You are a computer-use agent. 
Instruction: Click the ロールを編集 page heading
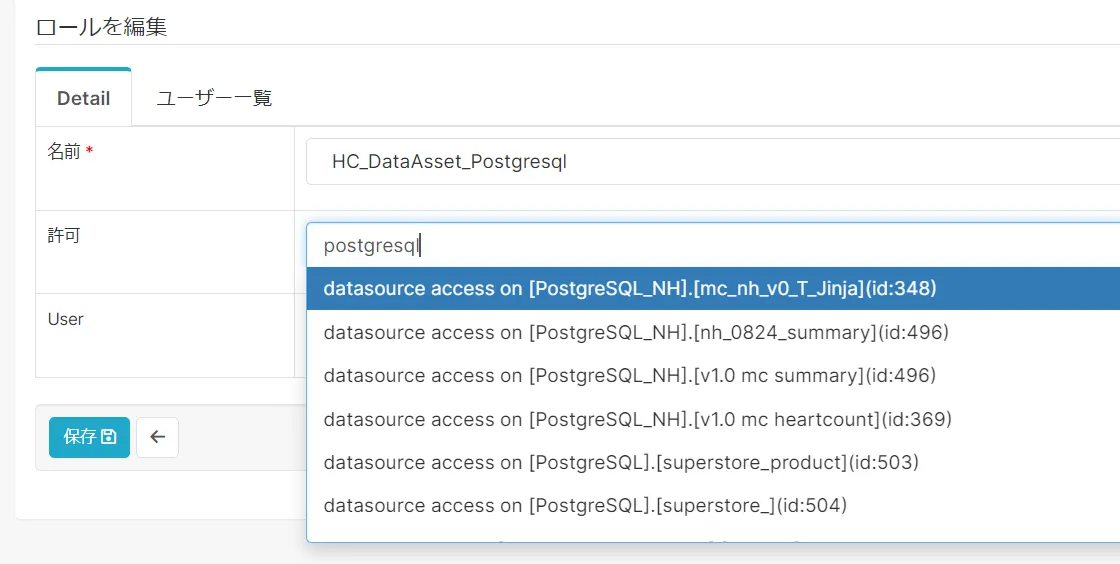[101, 27]
